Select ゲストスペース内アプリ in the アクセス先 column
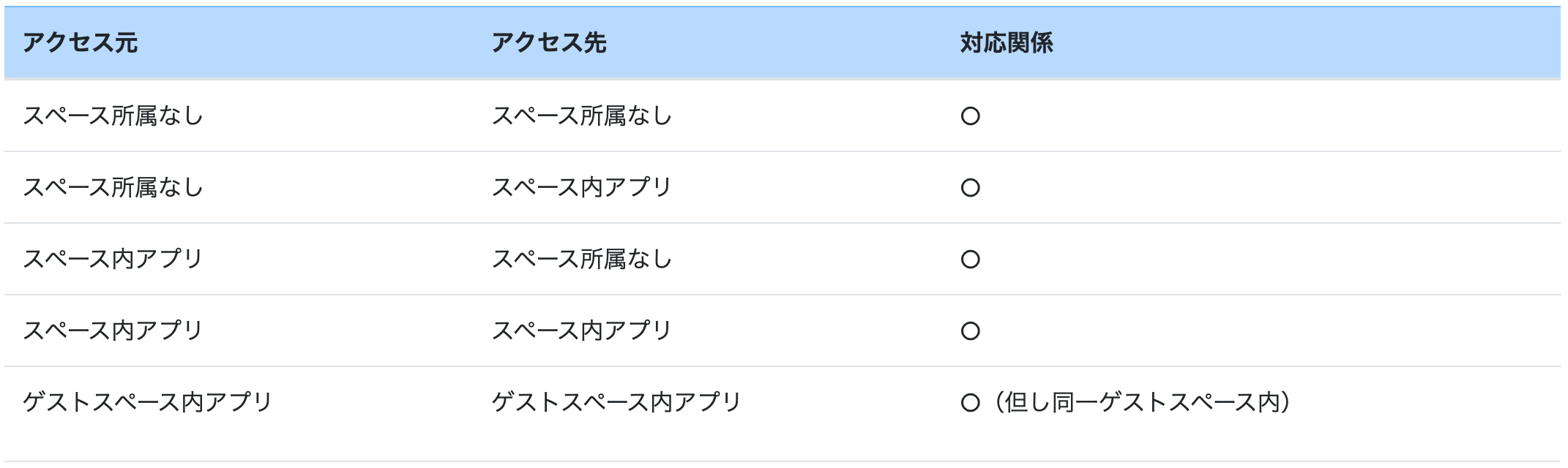The height and width of the screenshot is (468, 1568). coord(616,402)
